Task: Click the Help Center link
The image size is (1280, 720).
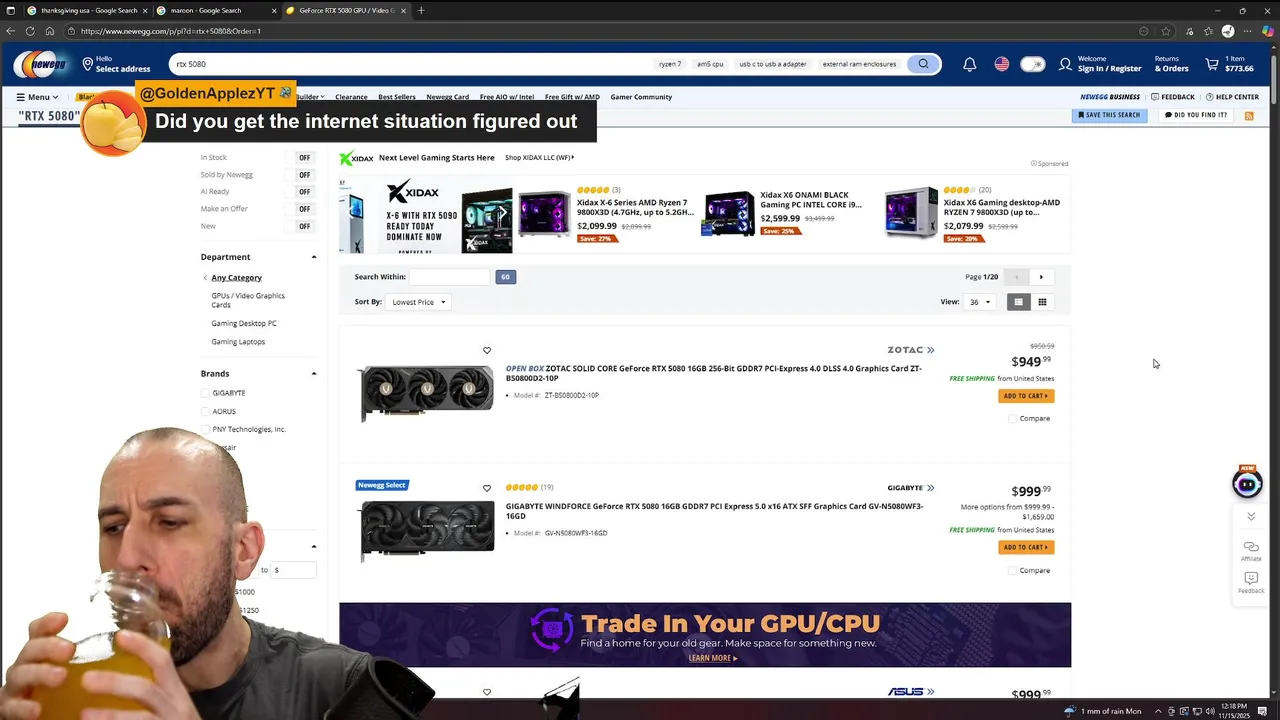Action: click(1232, 97)
